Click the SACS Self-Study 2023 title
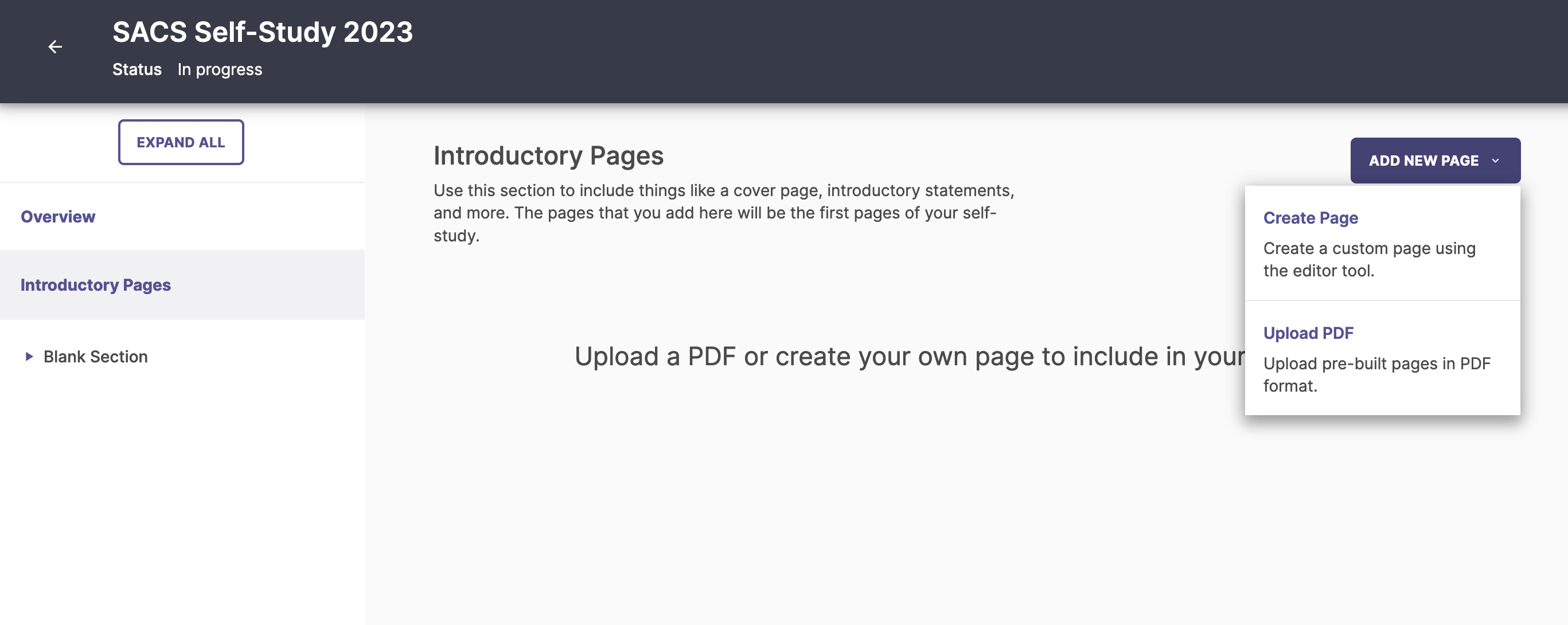 pyautogui.click(x=262, y=32)
